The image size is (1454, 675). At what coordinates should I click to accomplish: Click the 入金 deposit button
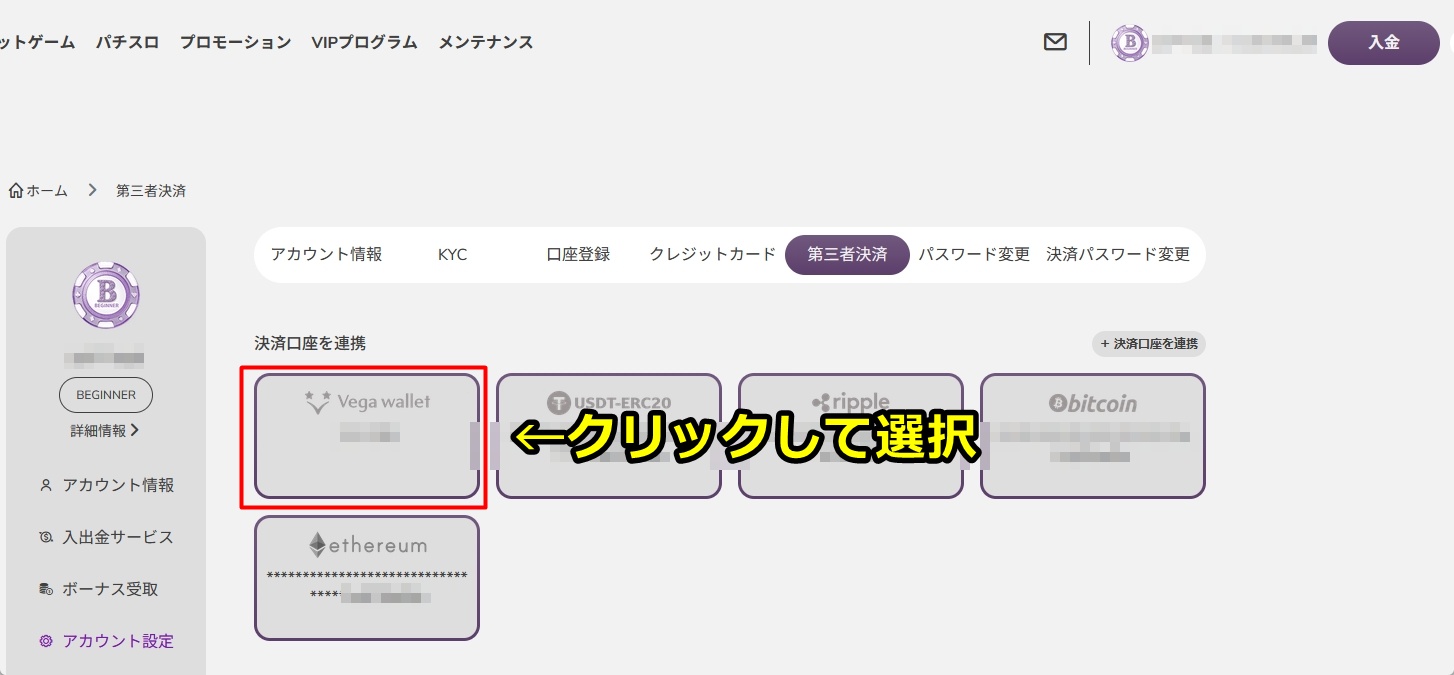[x=1384, y=42]
